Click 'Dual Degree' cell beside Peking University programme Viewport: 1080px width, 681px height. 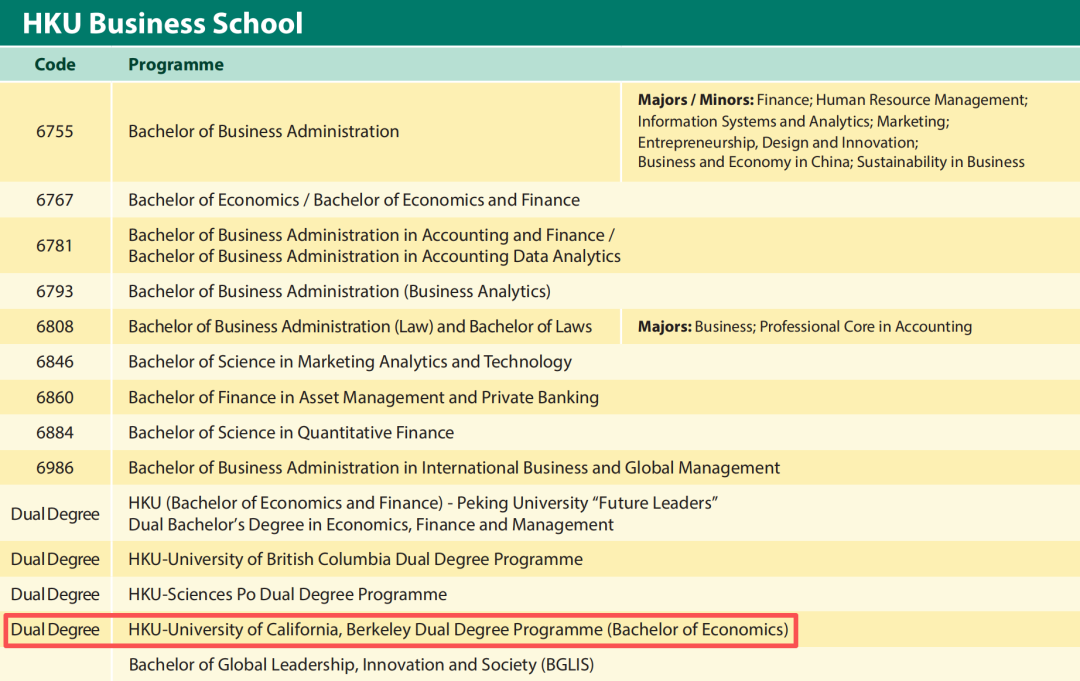coord(55,514)
